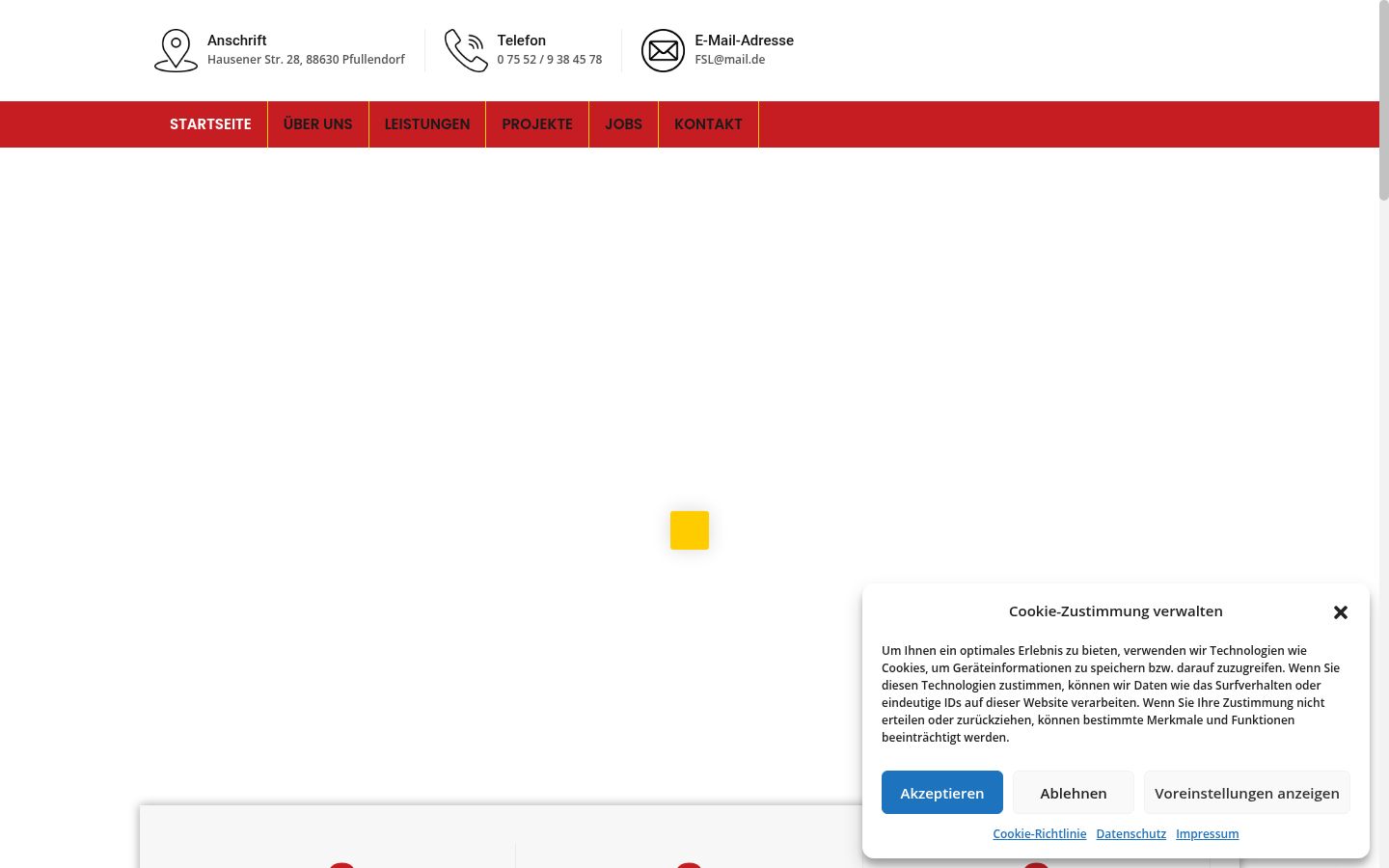Click the location pin icon beside Anschrift
This screenshot has height=868, width=1389.
point(176,50)
